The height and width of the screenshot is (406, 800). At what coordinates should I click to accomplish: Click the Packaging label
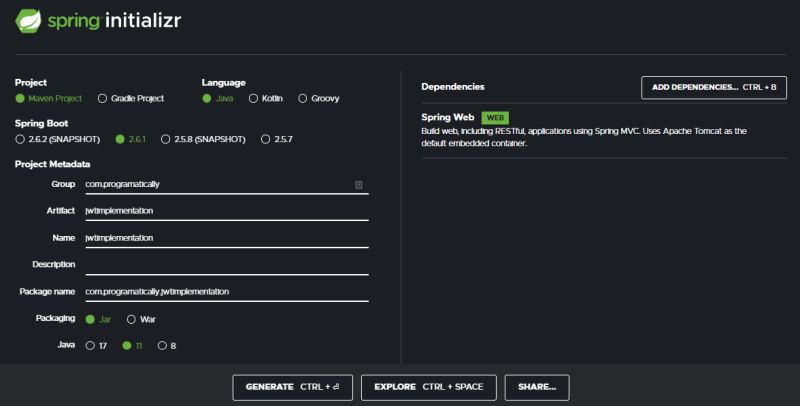coord(55,318)
